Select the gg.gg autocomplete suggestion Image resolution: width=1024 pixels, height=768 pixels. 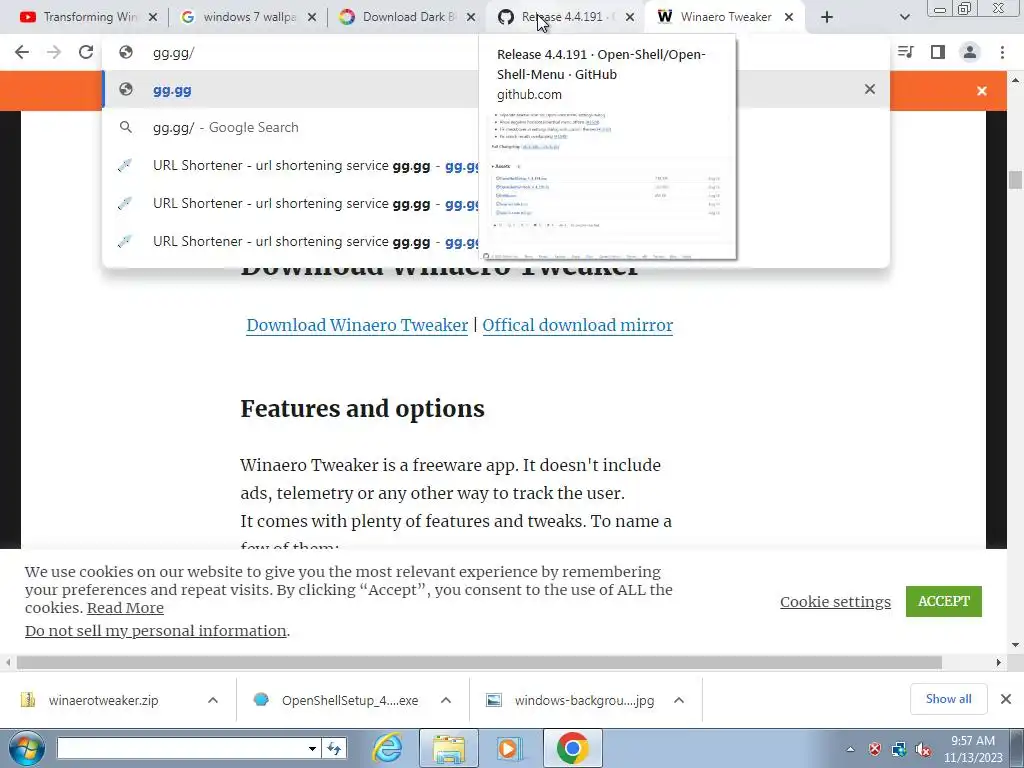click(291, 89)
